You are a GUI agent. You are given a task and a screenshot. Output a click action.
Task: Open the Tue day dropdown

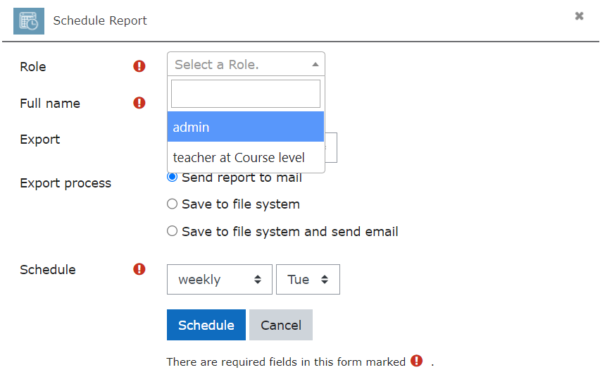click(x=308, y=279)
